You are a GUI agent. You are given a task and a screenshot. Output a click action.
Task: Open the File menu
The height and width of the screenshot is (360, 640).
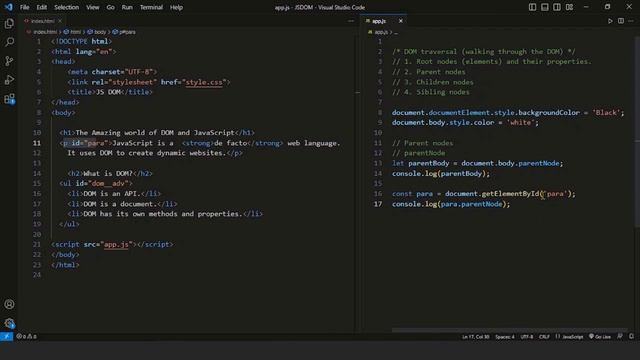coord(24,7)
